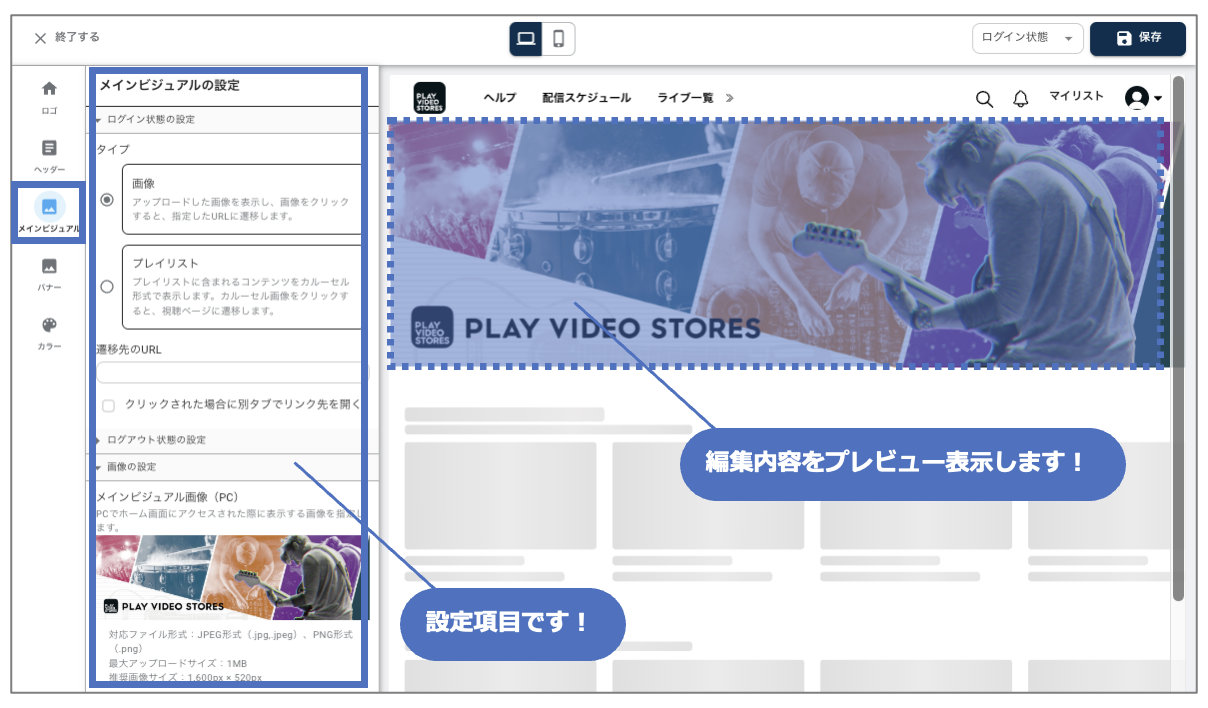The image size is (1208, 708).
Task: Click 終了する to leave the editor
Action: pyautogui.click(x=77, y=38)
